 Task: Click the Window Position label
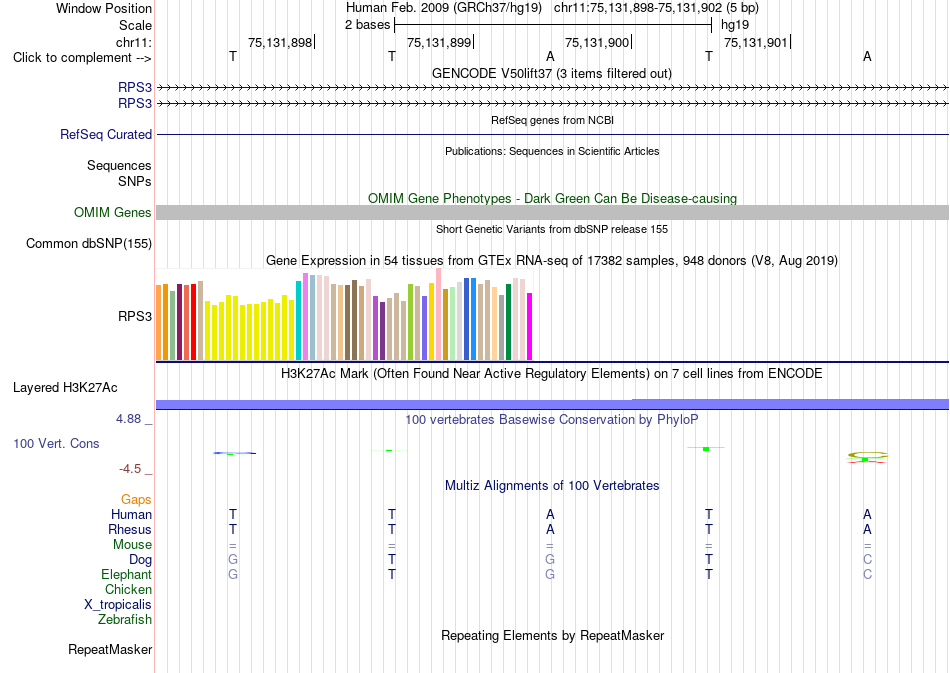tap(104, 8)
